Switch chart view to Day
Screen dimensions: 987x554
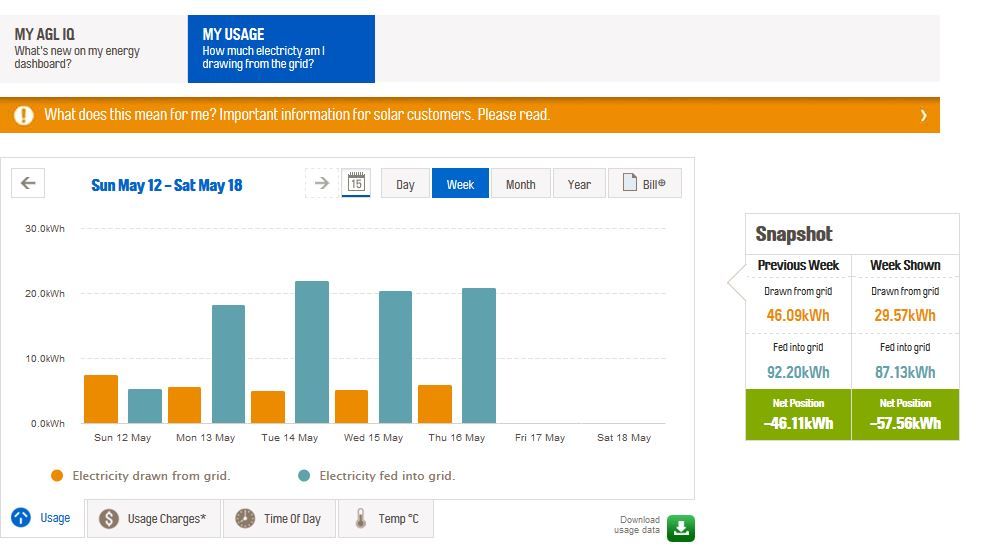pyautogui.click(x=405, y=184)
